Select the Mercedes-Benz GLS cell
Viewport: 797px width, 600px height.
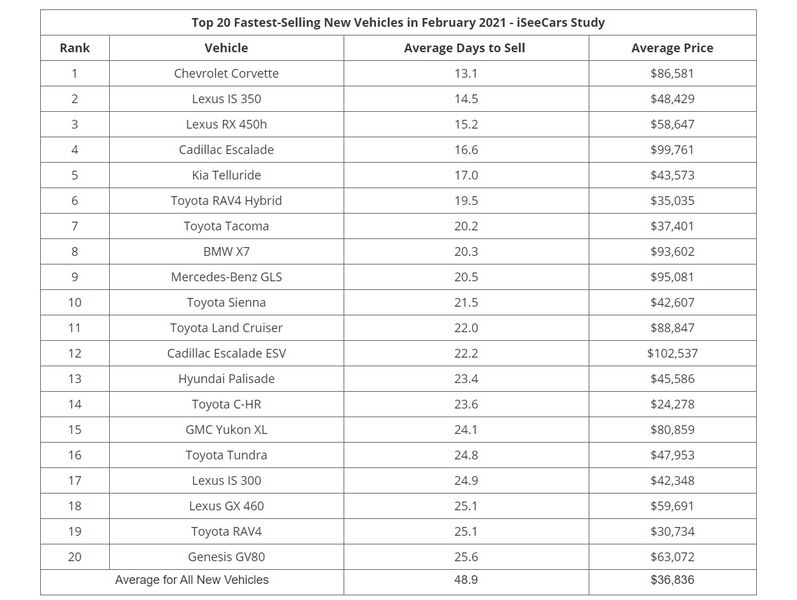tap(226, 277)
